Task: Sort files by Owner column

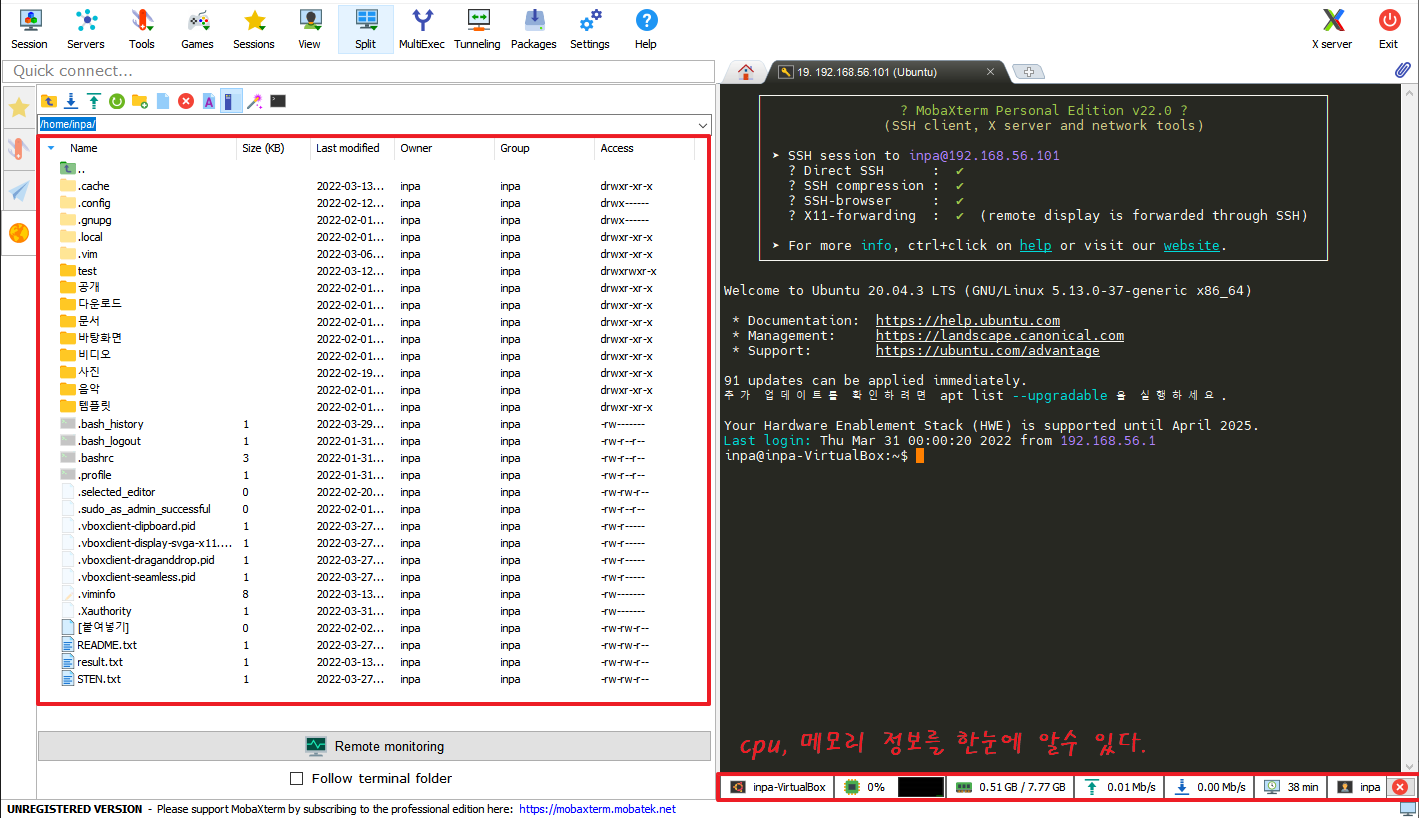Action: pyautogui.click(x=416, y=148)
